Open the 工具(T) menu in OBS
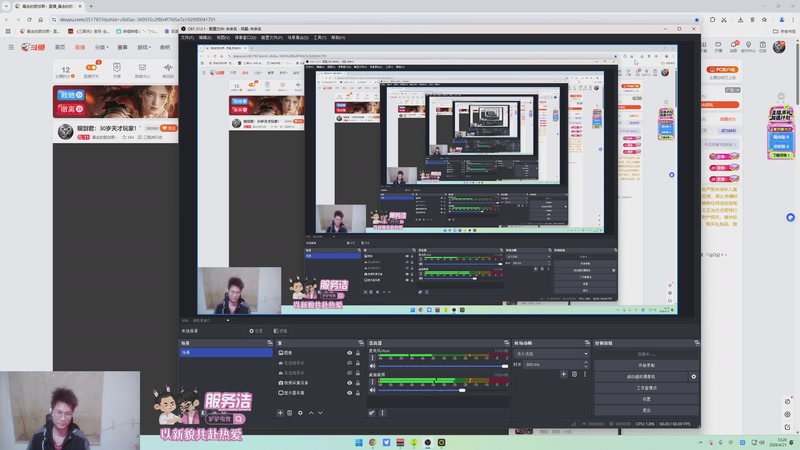This screenshot has width=800, height=450. pos(319,38)
